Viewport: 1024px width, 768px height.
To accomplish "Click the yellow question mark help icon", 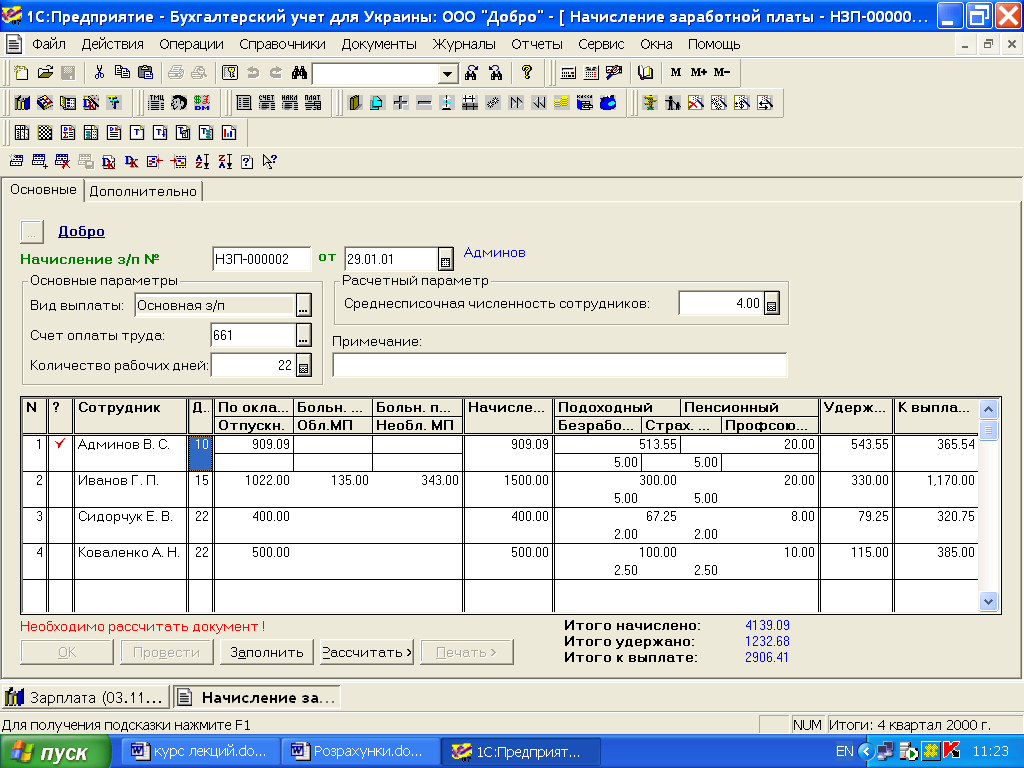I will click(x=526, y=73).
